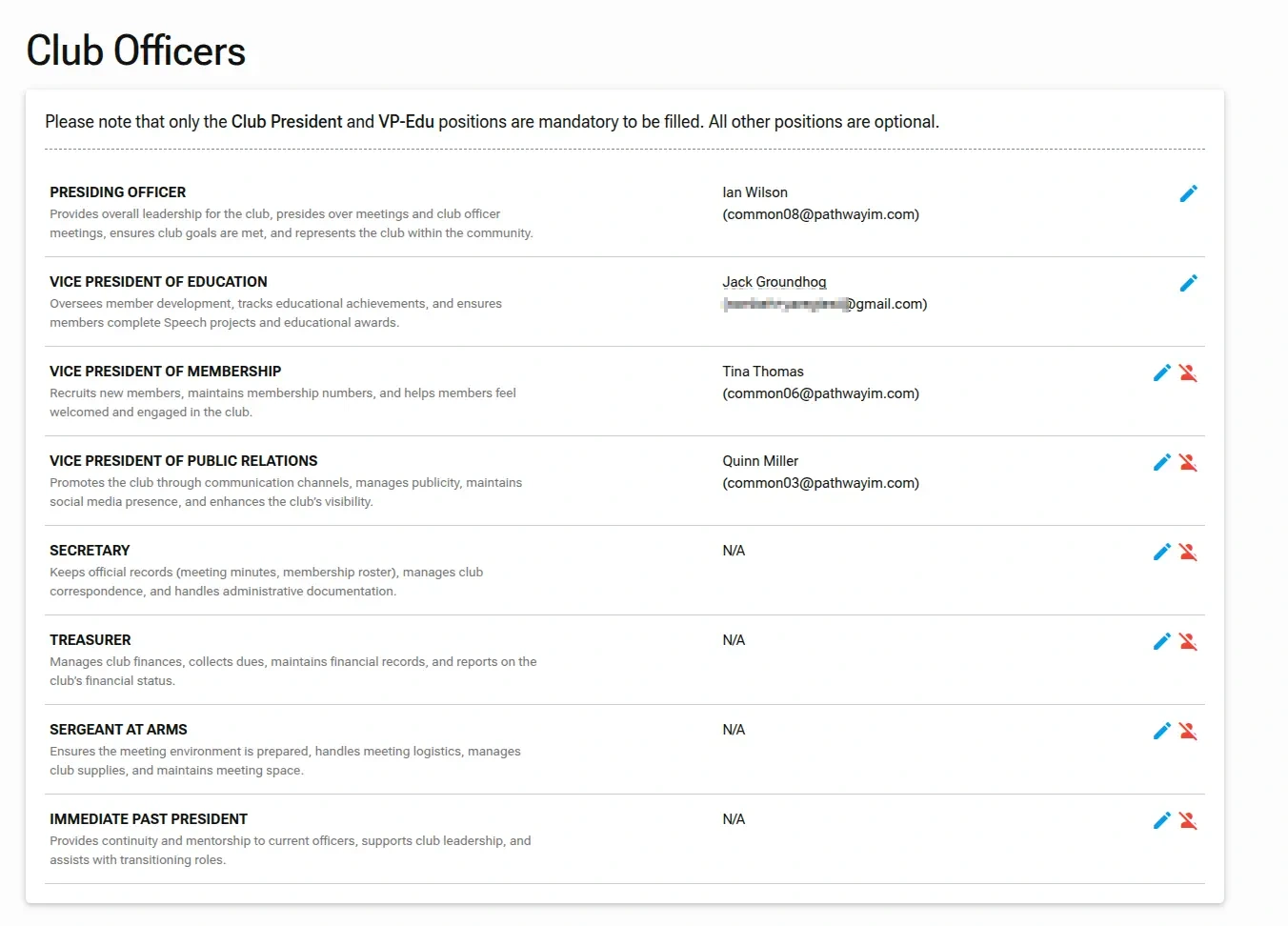This screenshot has height=926, width=1288.
Task: Click remove-user icon for Secretary
Action: (1188, 553)
